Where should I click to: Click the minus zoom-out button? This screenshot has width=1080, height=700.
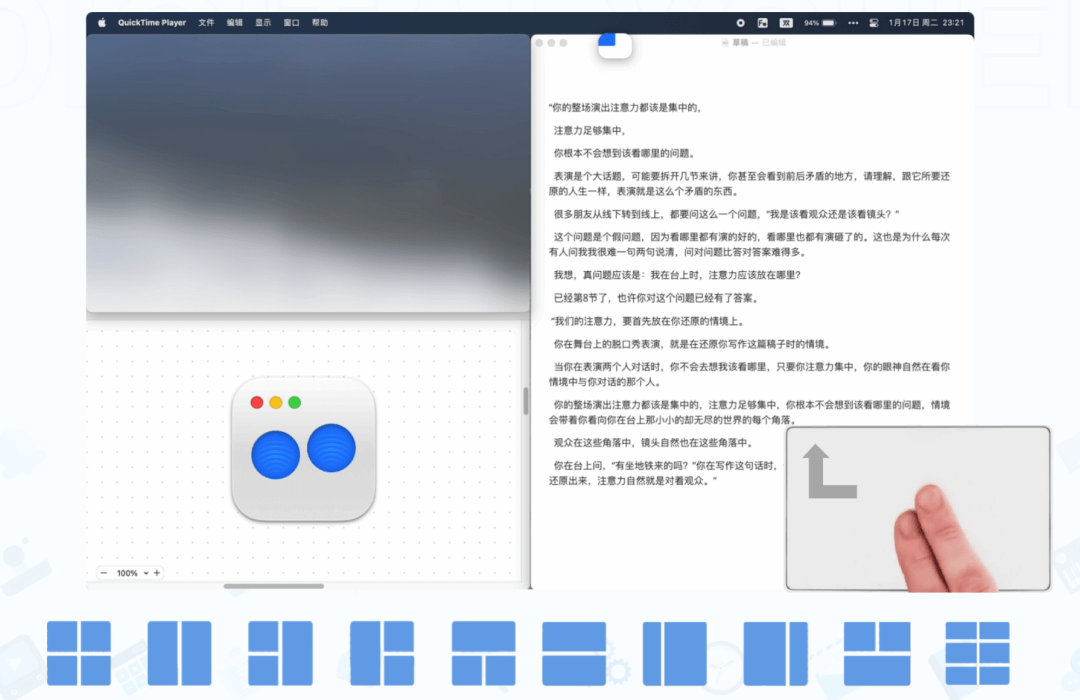pos(104,573)
